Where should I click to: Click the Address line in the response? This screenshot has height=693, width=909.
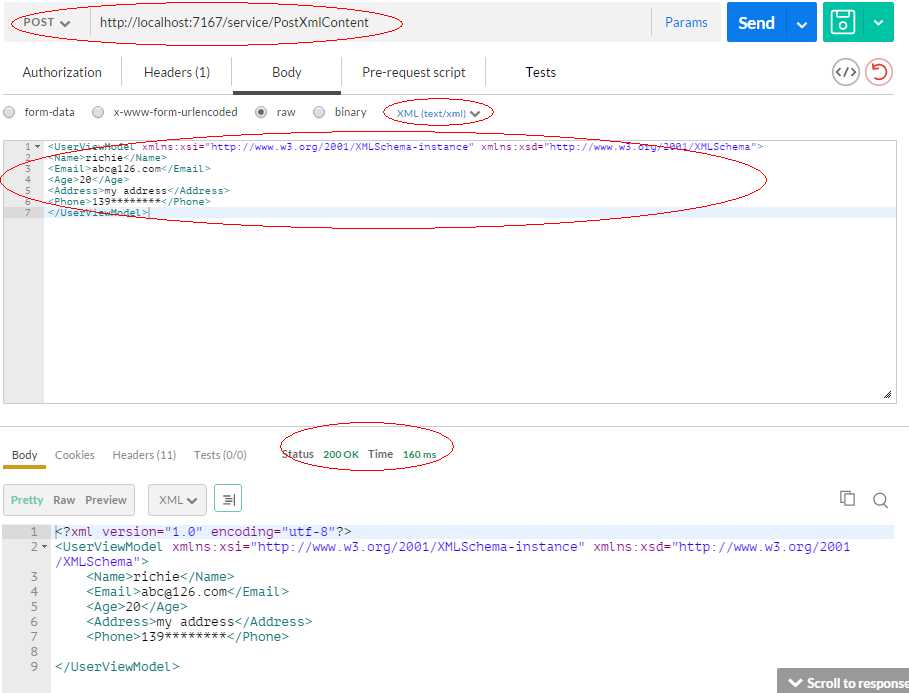click(199, 622)
